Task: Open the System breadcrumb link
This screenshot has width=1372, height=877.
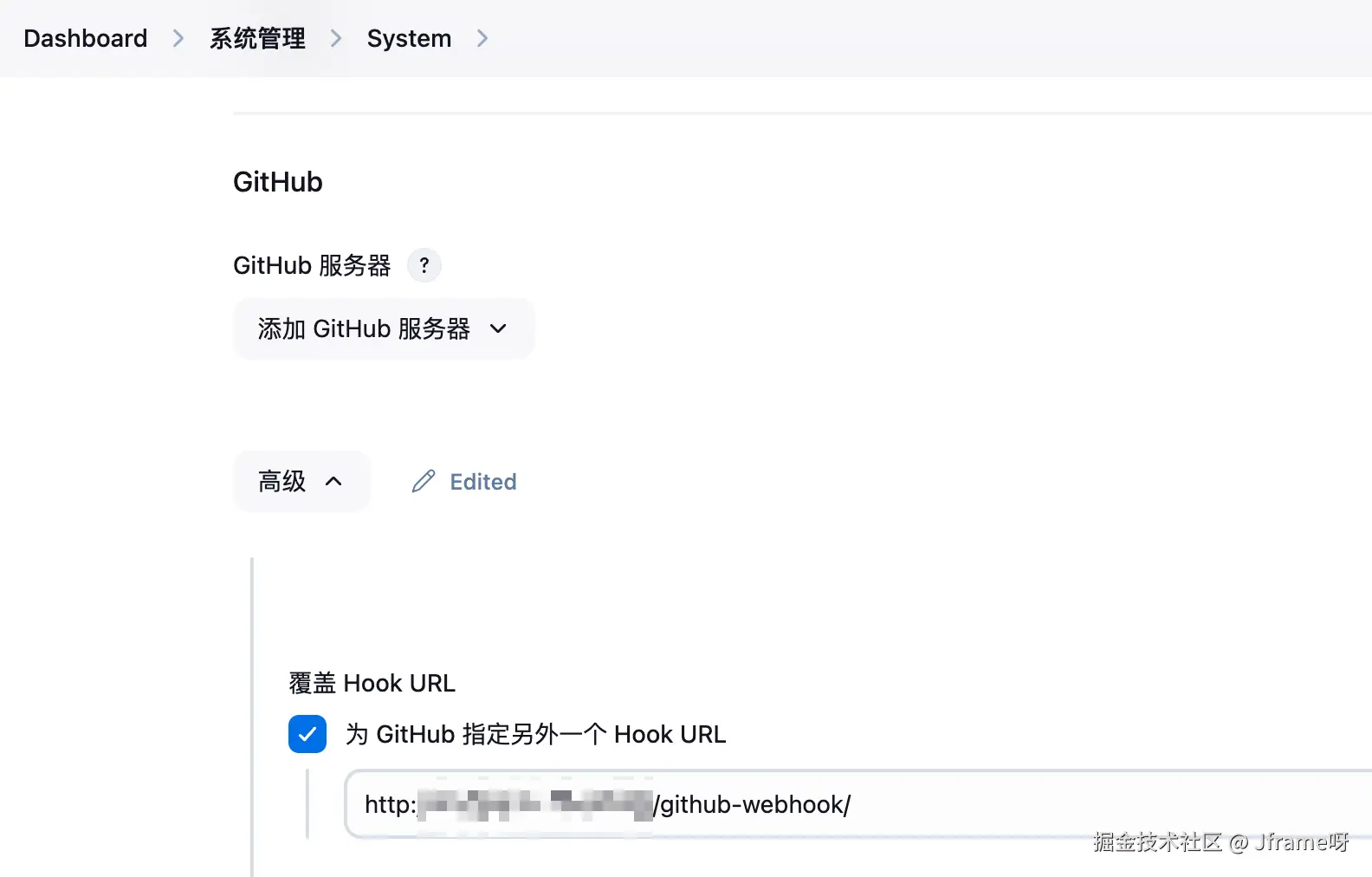Action: [x=409, y=38]
